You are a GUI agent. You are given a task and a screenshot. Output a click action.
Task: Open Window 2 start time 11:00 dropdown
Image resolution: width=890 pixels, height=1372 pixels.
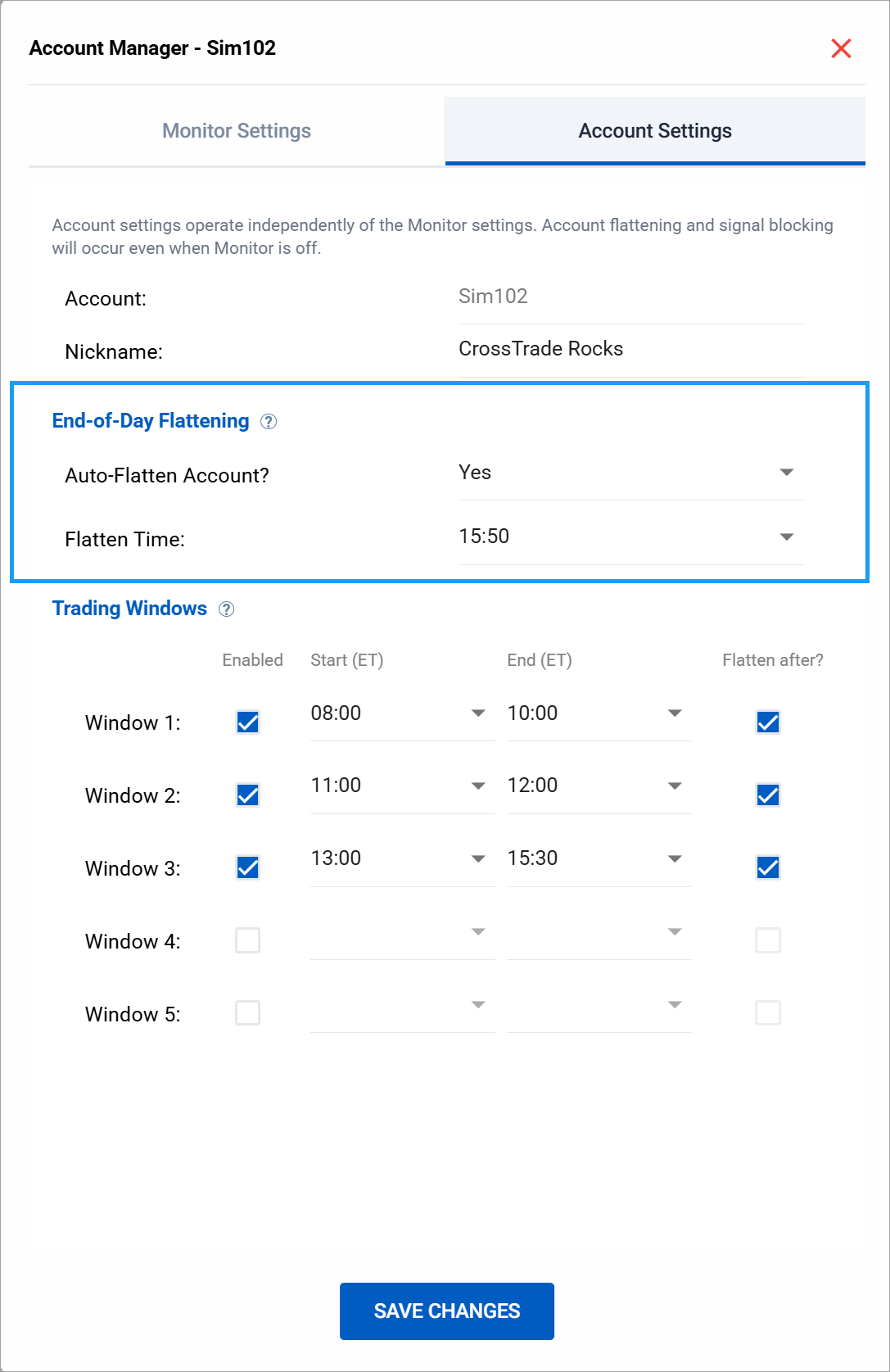click(401, 786)
